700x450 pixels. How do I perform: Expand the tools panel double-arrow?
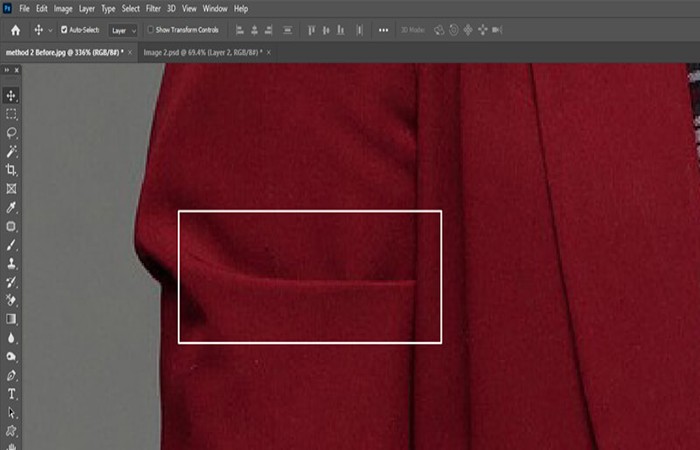6,70
